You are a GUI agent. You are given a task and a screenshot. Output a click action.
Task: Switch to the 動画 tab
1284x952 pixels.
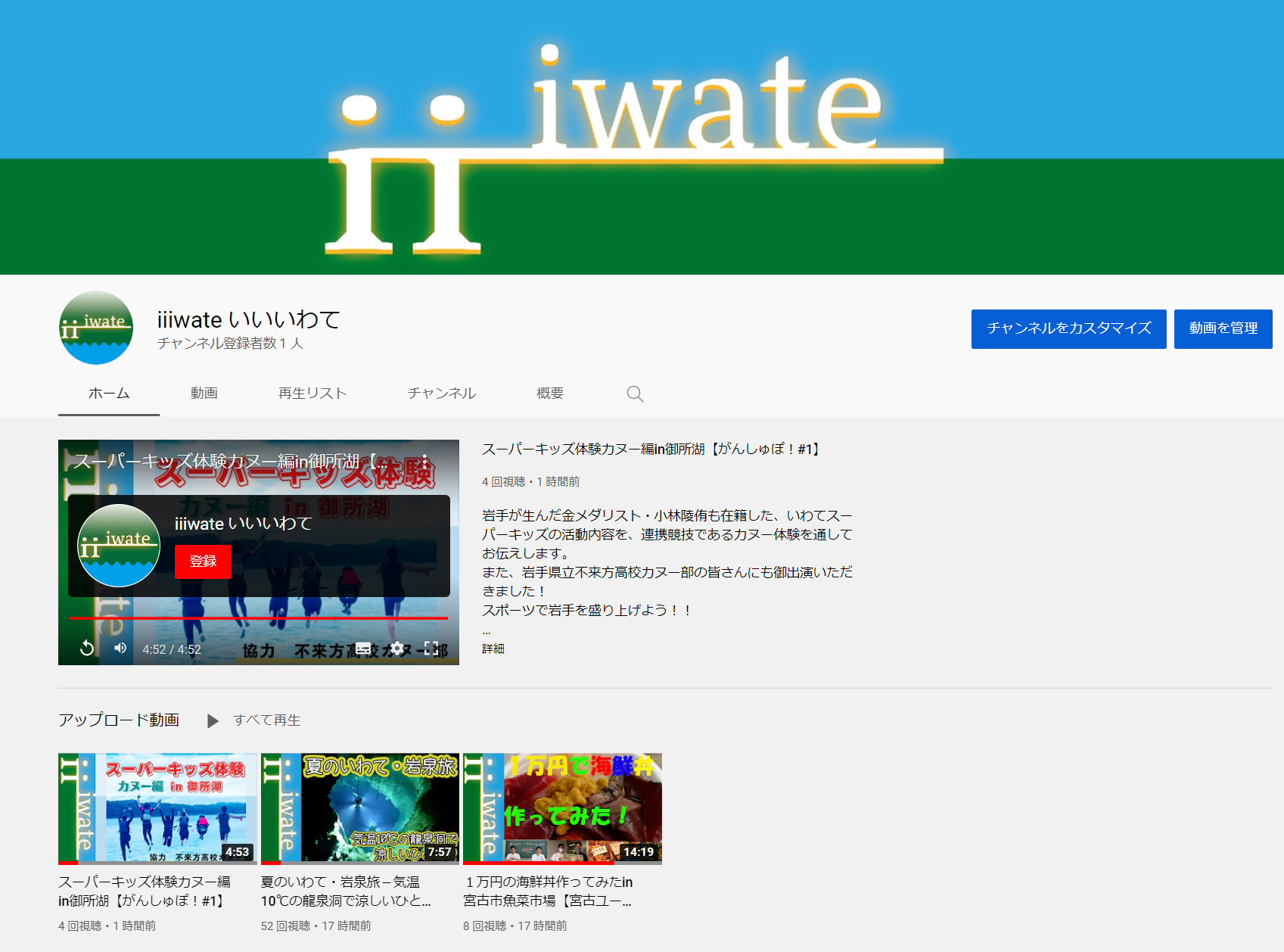pyautogui.click(x=204, y=394)
